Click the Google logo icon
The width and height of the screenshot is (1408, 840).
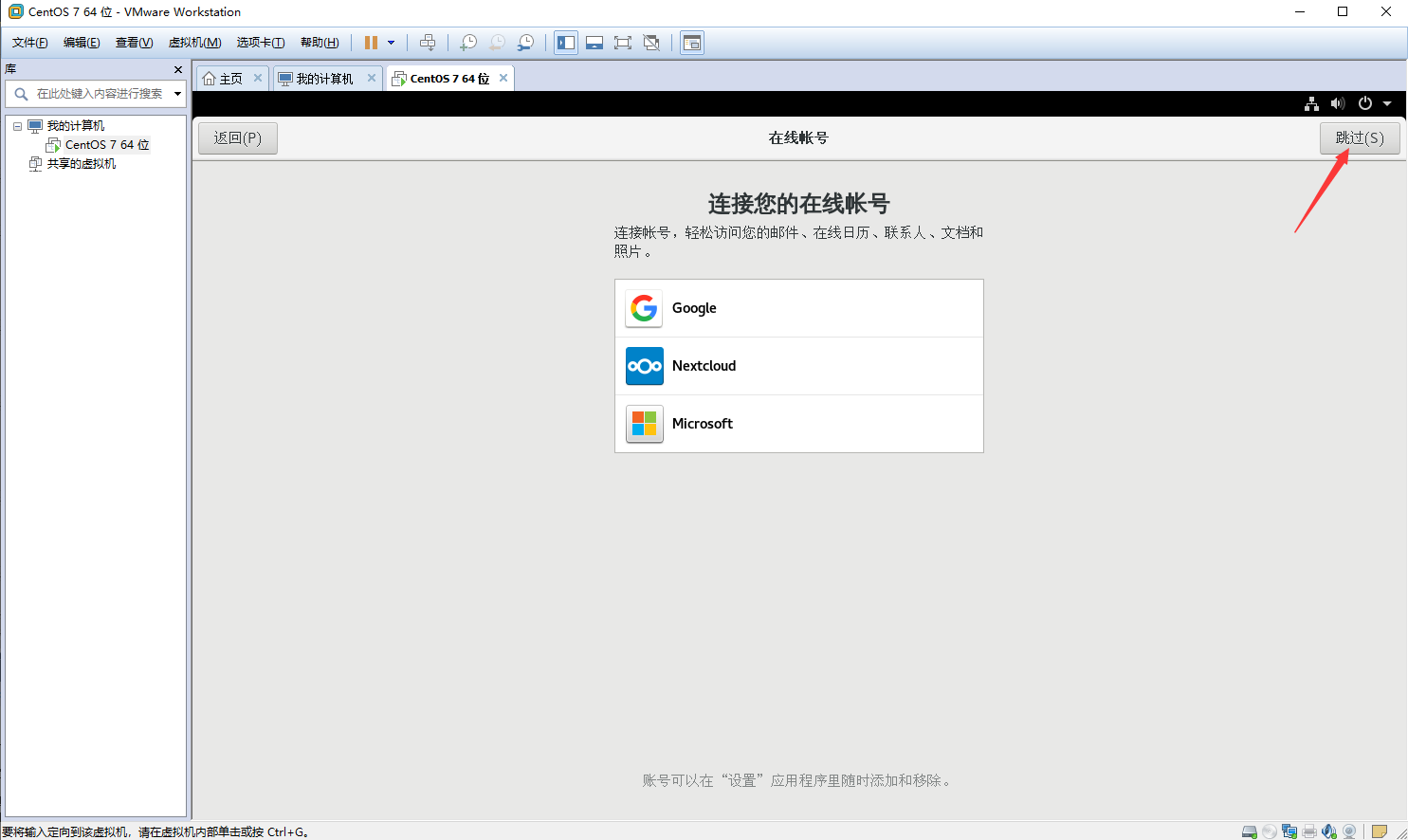[645, 308]
